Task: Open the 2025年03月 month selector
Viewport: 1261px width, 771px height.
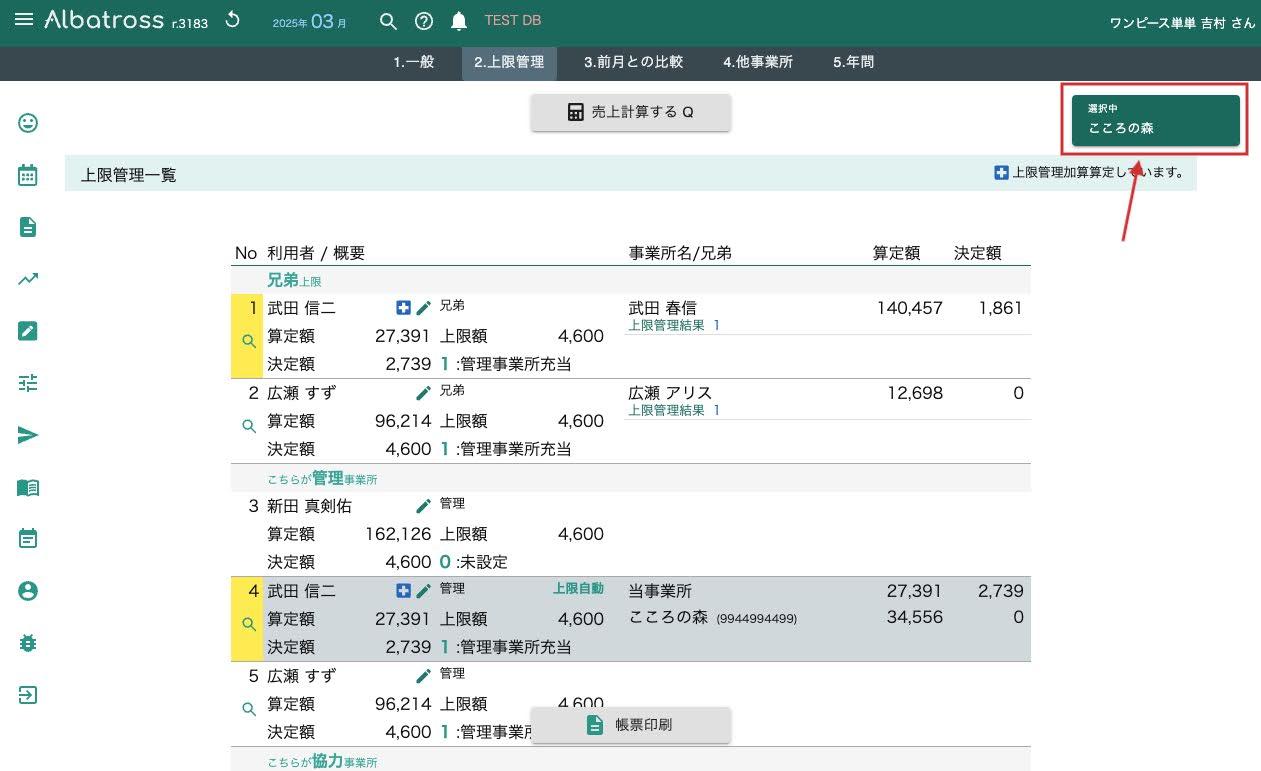Action: click(x=310, y=22)
